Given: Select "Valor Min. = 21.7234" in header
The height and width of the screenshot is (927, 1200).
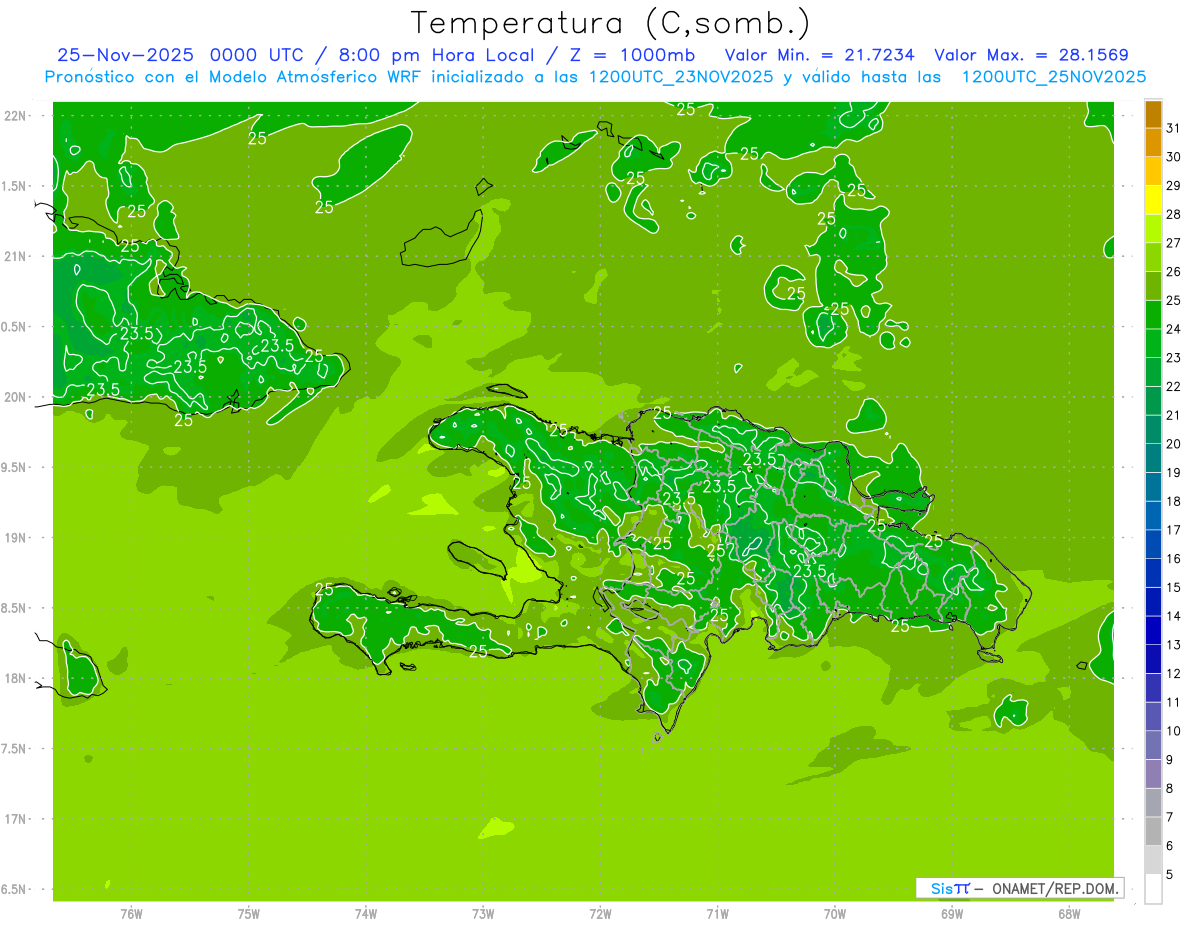Looking at the screenshot, I should click(x=819, y=55).
